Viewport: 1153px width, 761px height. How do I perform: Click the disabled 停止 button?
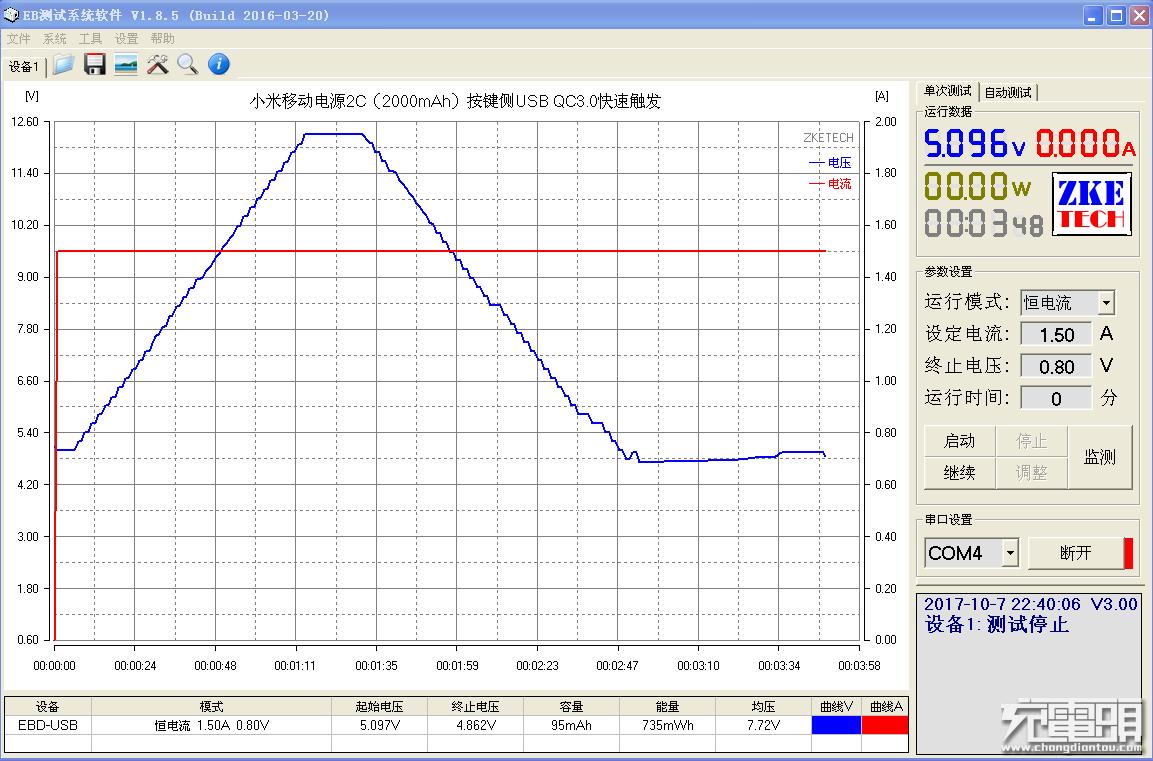[x=1031, y=441]
